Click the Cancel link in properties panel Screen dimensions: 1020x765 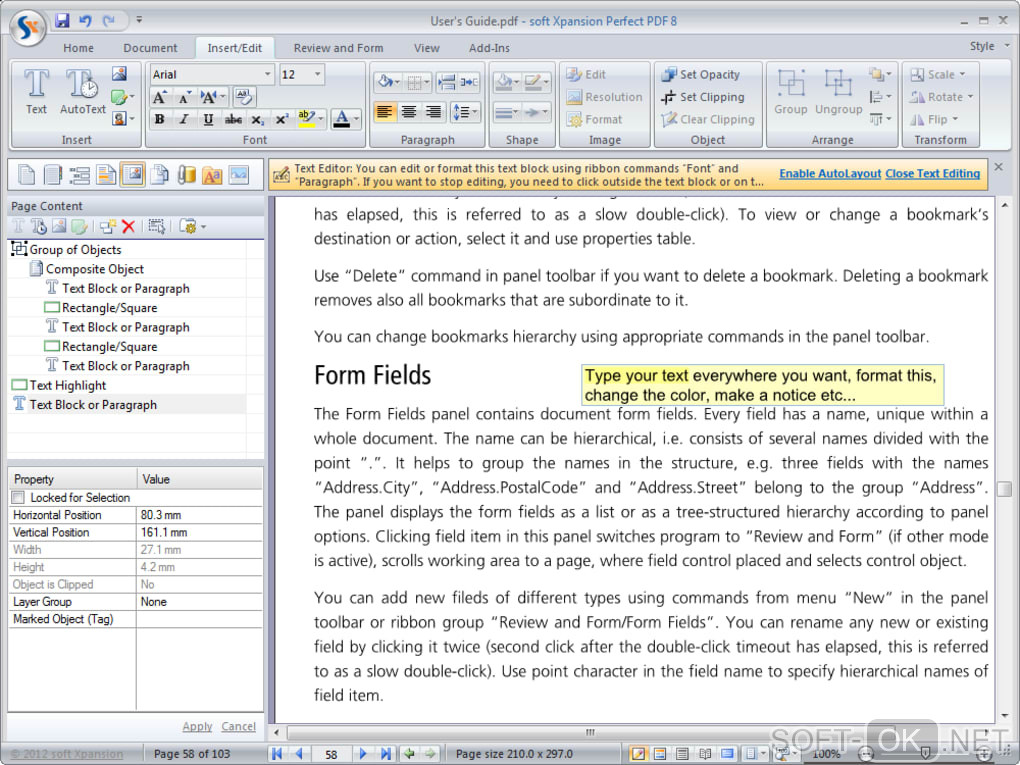click(x=238, y=726)
